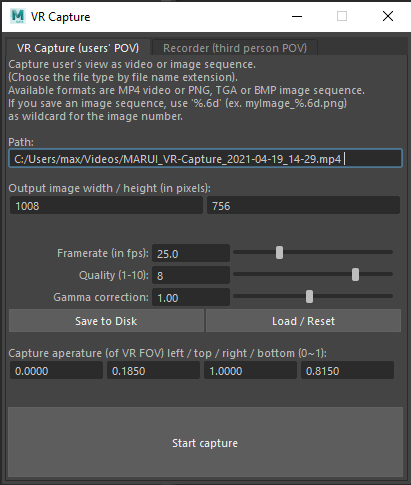The height and width of the screenshot is (485, 411).
Task: Start capture with the large button
Action: tap(205, 442)
